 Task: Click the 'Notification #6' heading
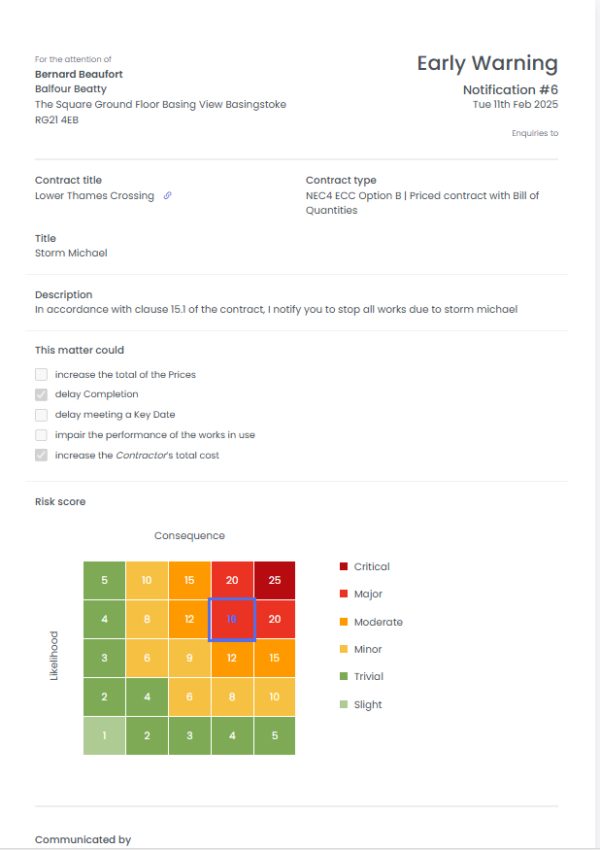coord(510,90)
